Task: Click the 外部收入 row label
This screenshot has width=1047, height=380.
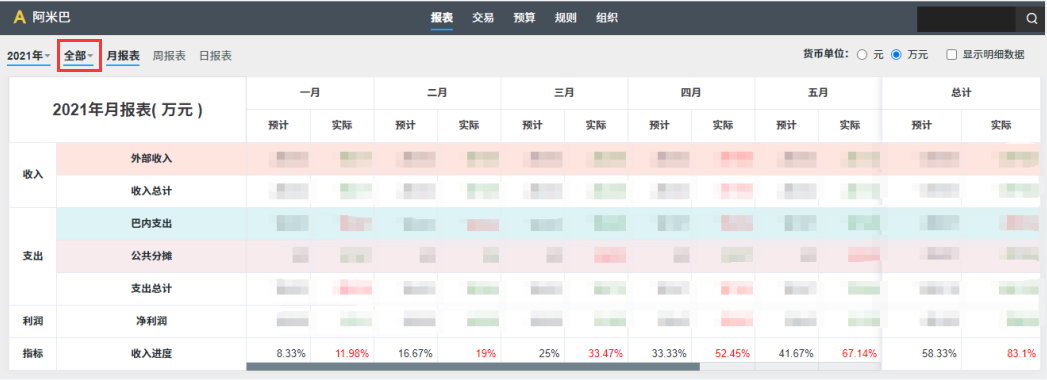Action: [x=152, y=158]
